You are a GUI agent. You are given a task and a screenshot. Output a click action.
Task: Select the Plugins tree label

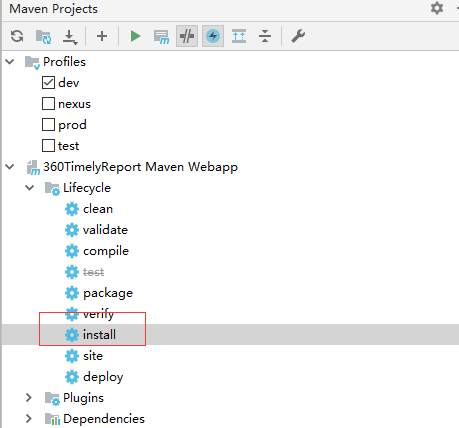(x=83, y=398)
